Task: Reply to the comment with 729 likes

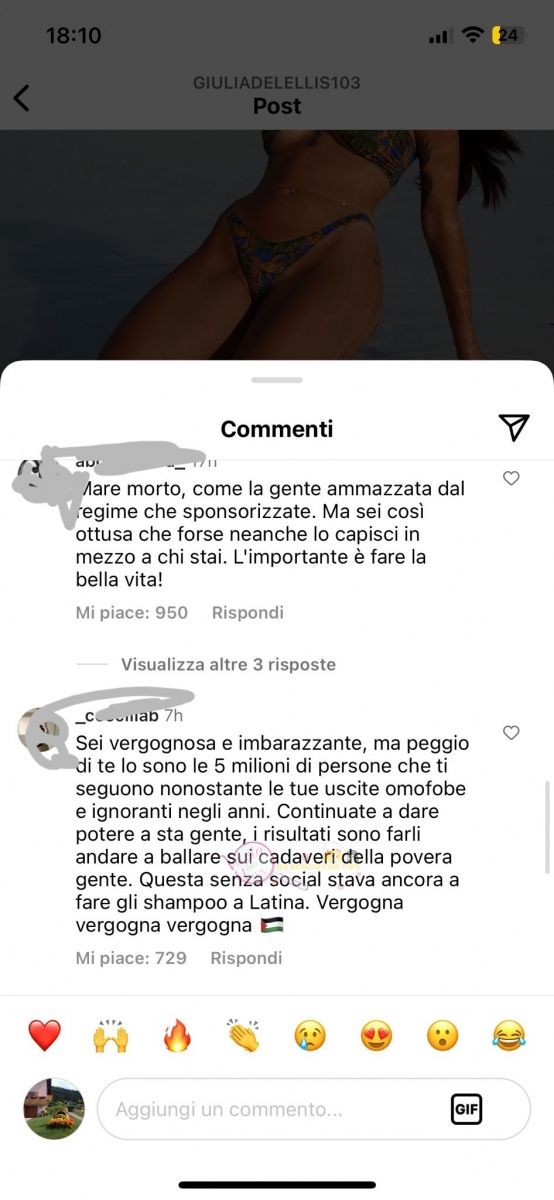Action: [246, 957]
